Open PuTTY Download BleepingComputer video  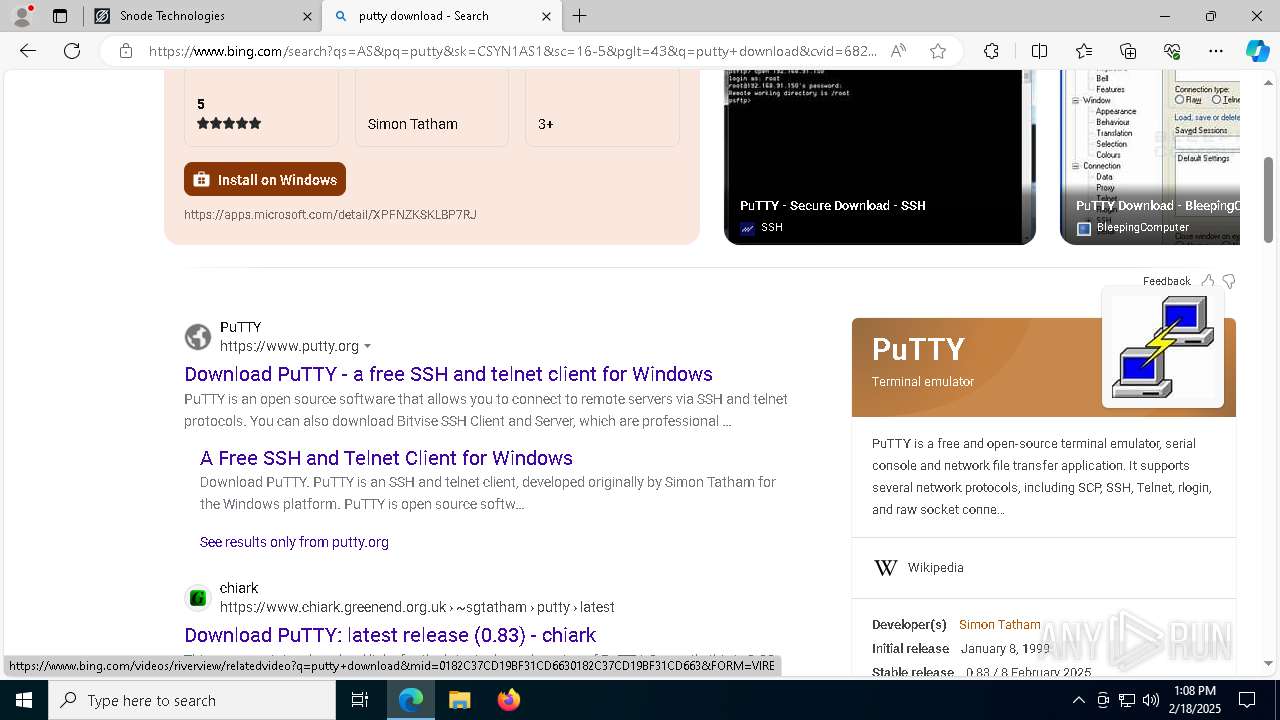(x=1150, y=157)
